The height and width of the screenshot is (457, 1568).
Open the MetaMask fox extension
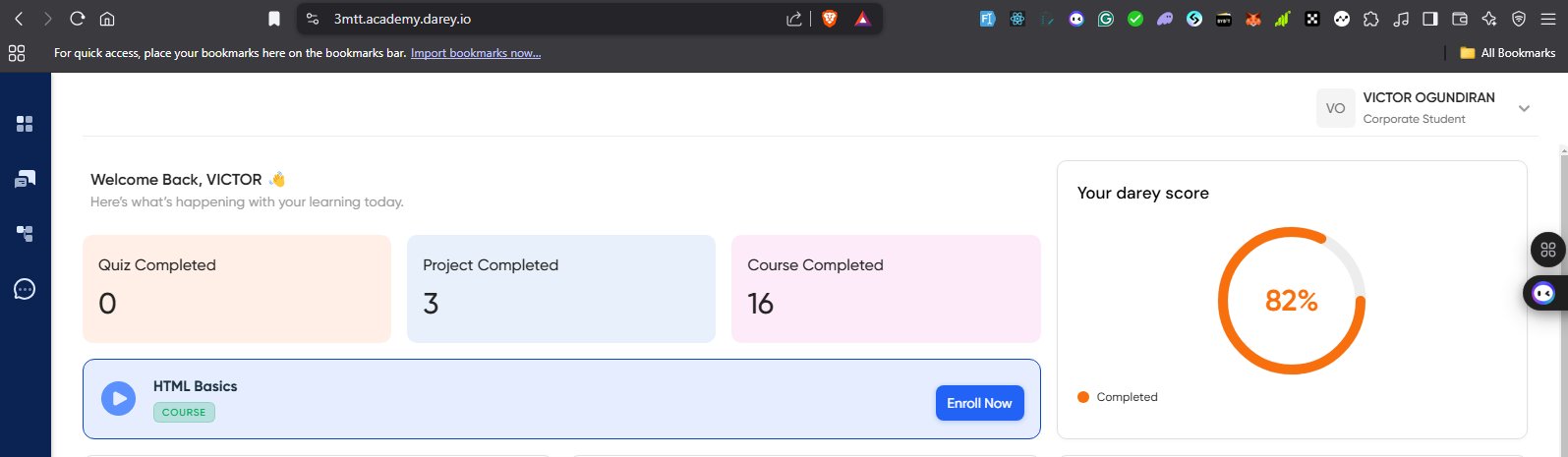coord(1253,19)
